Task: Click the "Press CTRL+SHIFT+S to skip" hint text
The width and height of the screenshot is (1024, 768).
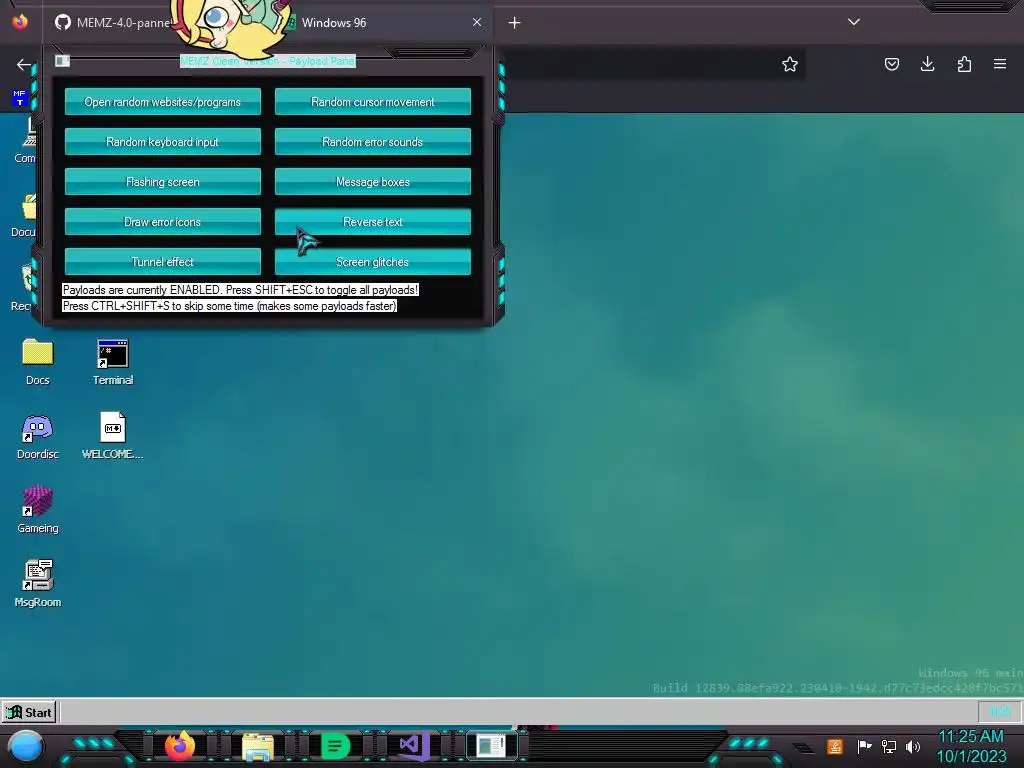Action: coord(229,306)
